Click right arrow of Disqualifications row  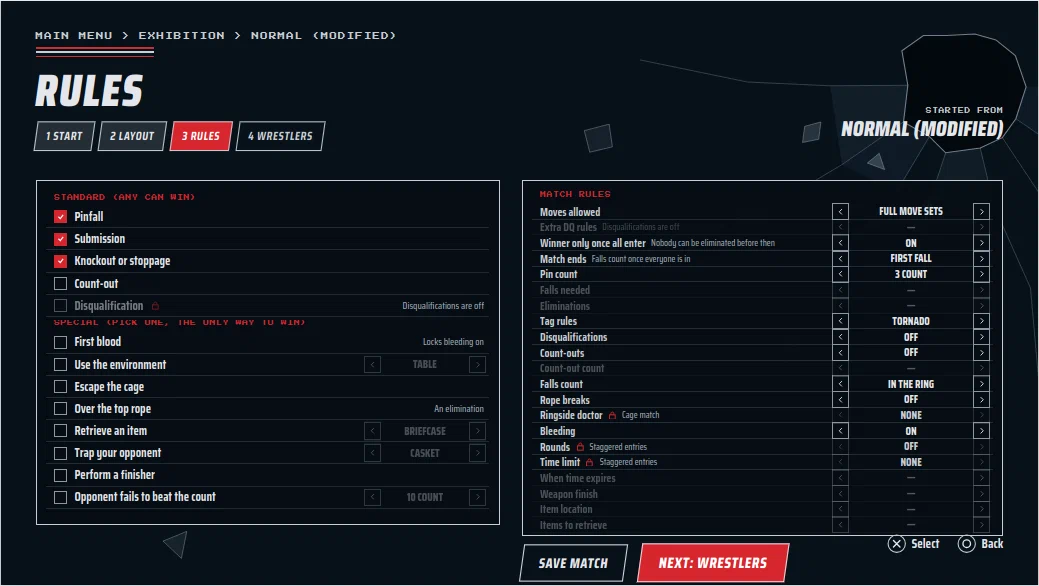pyautogui.click(x=981, y=337)
